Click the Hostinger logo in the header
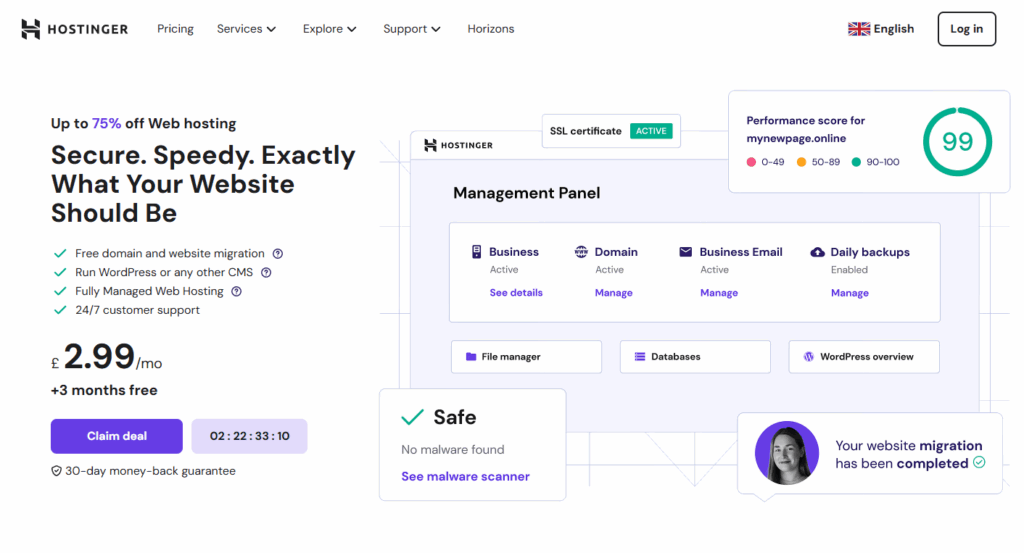 [75, 29]
